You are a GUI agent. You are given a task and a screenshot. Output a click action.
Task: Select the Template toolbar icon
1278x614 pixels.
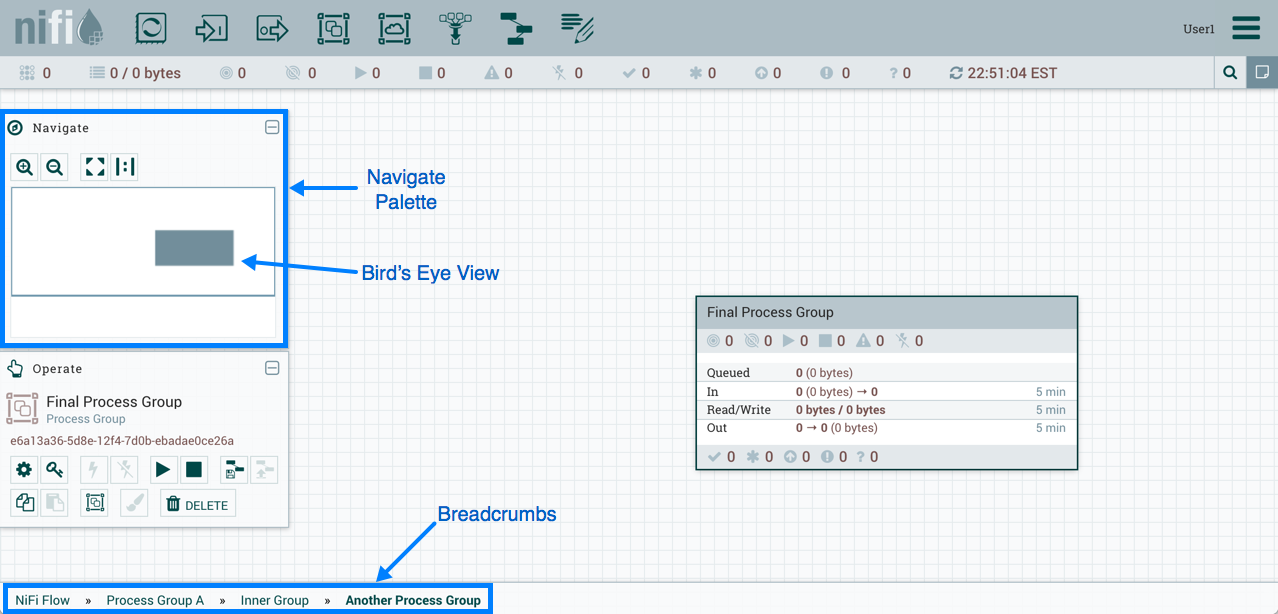[x=517, y=28]
